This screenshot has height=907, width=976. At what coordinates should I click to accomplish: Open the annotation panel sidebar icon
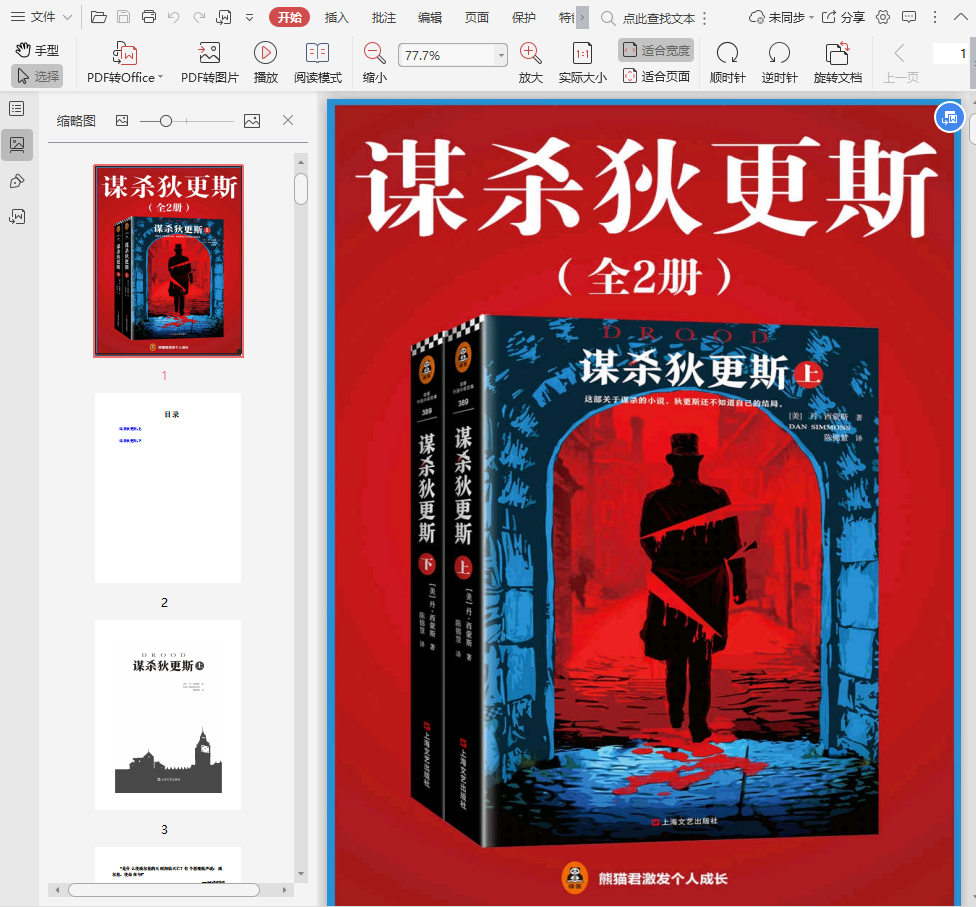(x=17, y=181)
